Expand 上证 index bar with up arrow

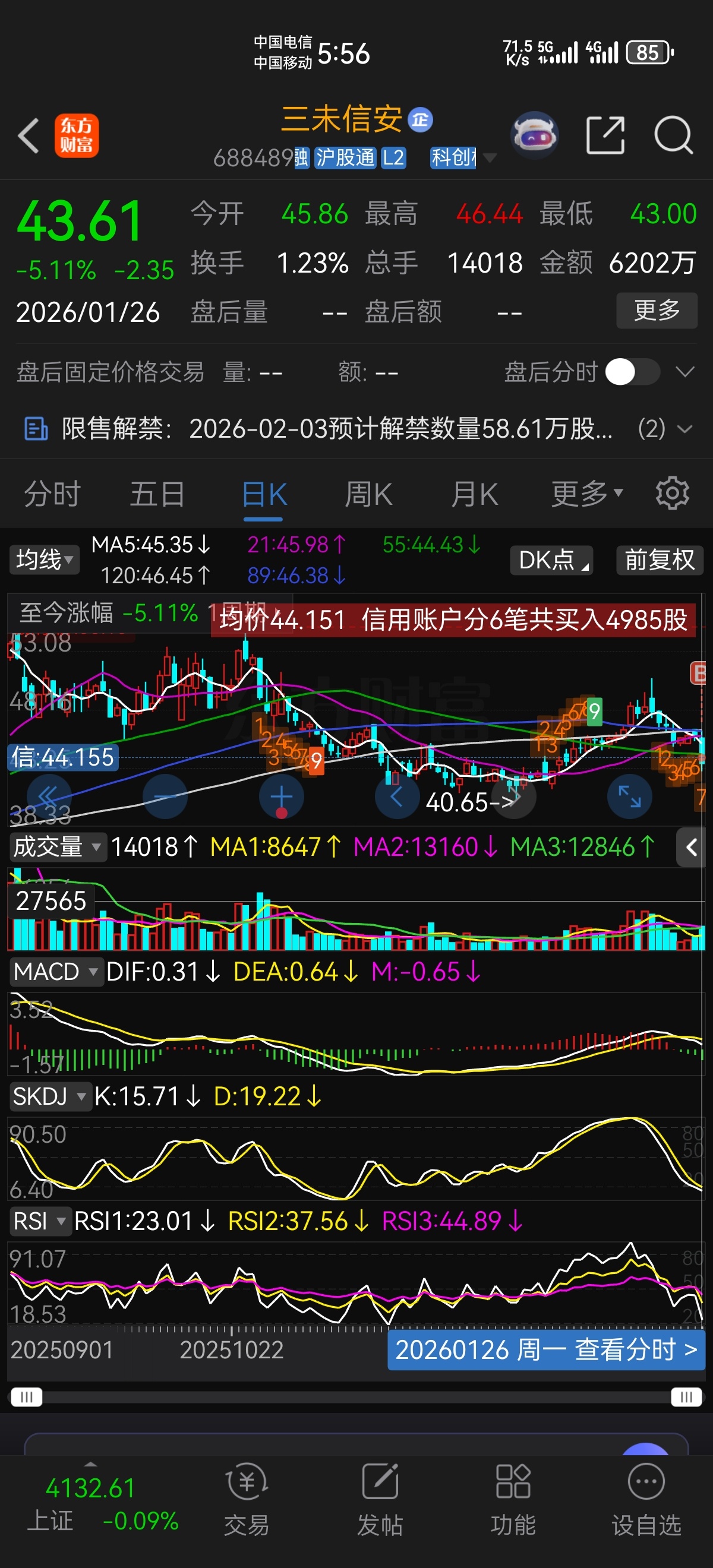[x=91, y=1464]
